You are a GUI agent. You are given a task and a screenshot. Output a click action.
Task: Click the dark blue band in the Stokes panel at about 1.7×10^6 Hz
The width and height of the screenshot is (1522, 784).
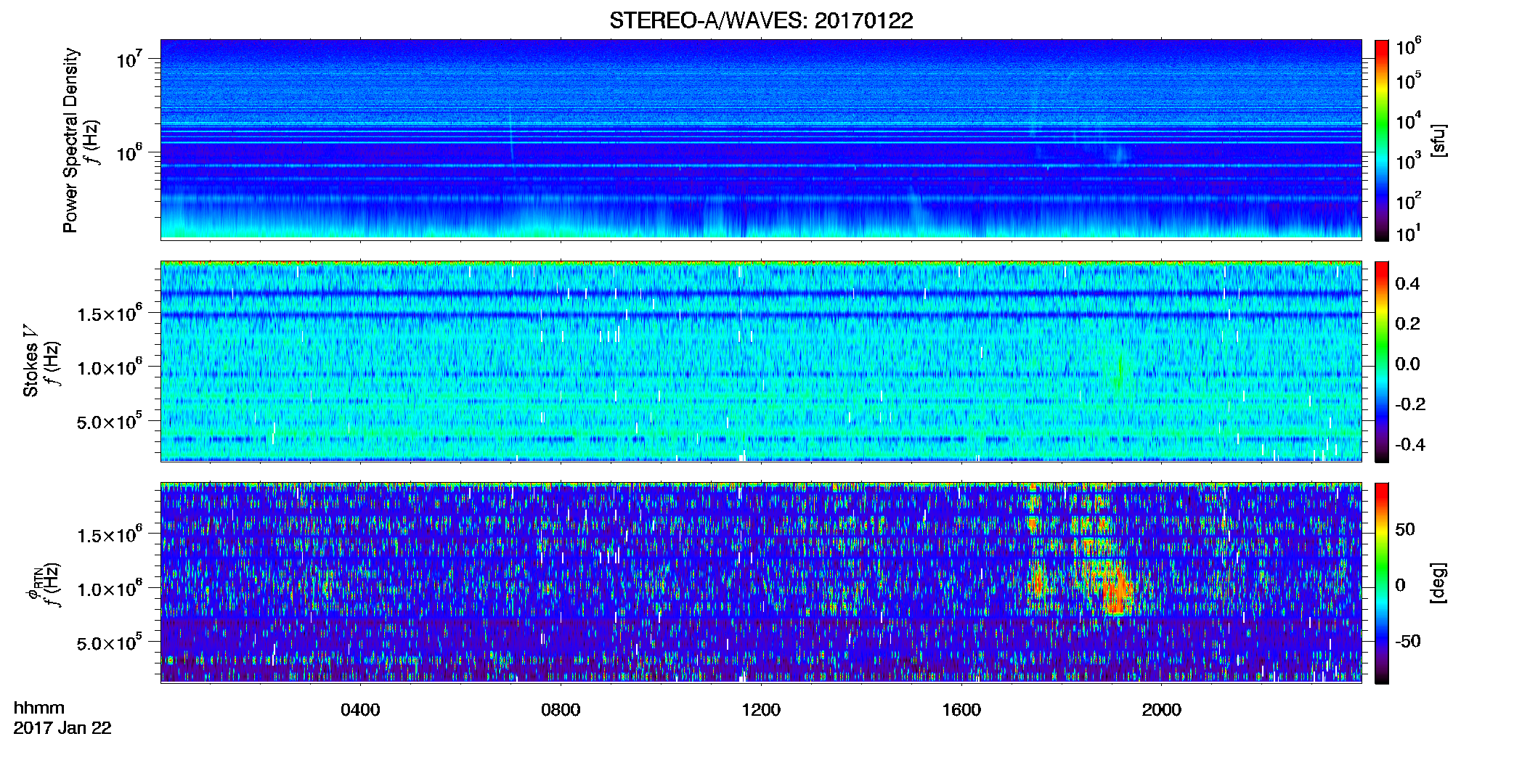click(x=761, y=294)
